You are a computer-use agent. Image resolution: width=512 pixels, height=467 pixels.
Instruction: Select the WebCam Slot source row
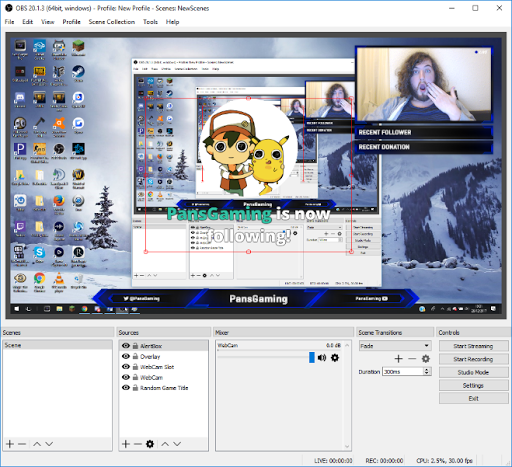coord(163,367)
